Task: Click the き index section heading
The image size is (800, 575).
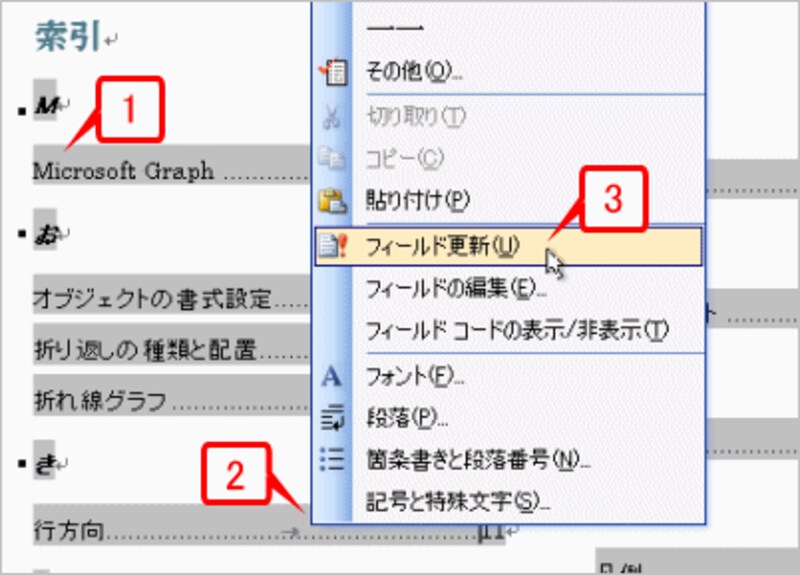Action: pyautogui.click(x=45, y=464)
